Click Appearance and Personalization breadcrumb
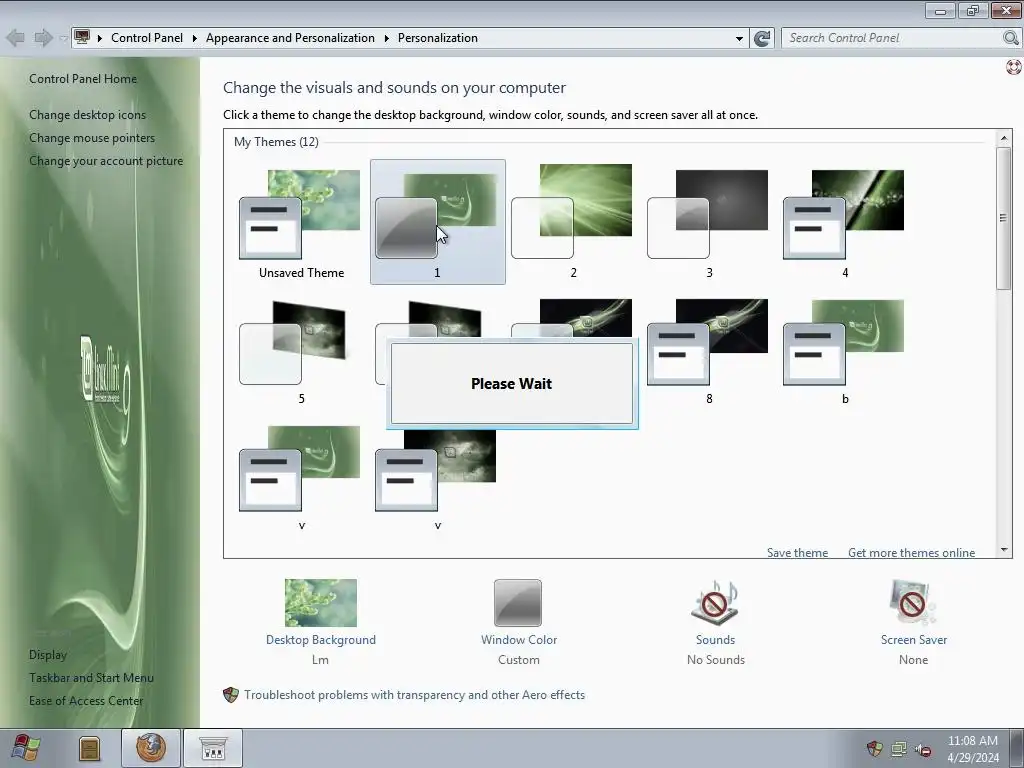 (x=291, y=38)
